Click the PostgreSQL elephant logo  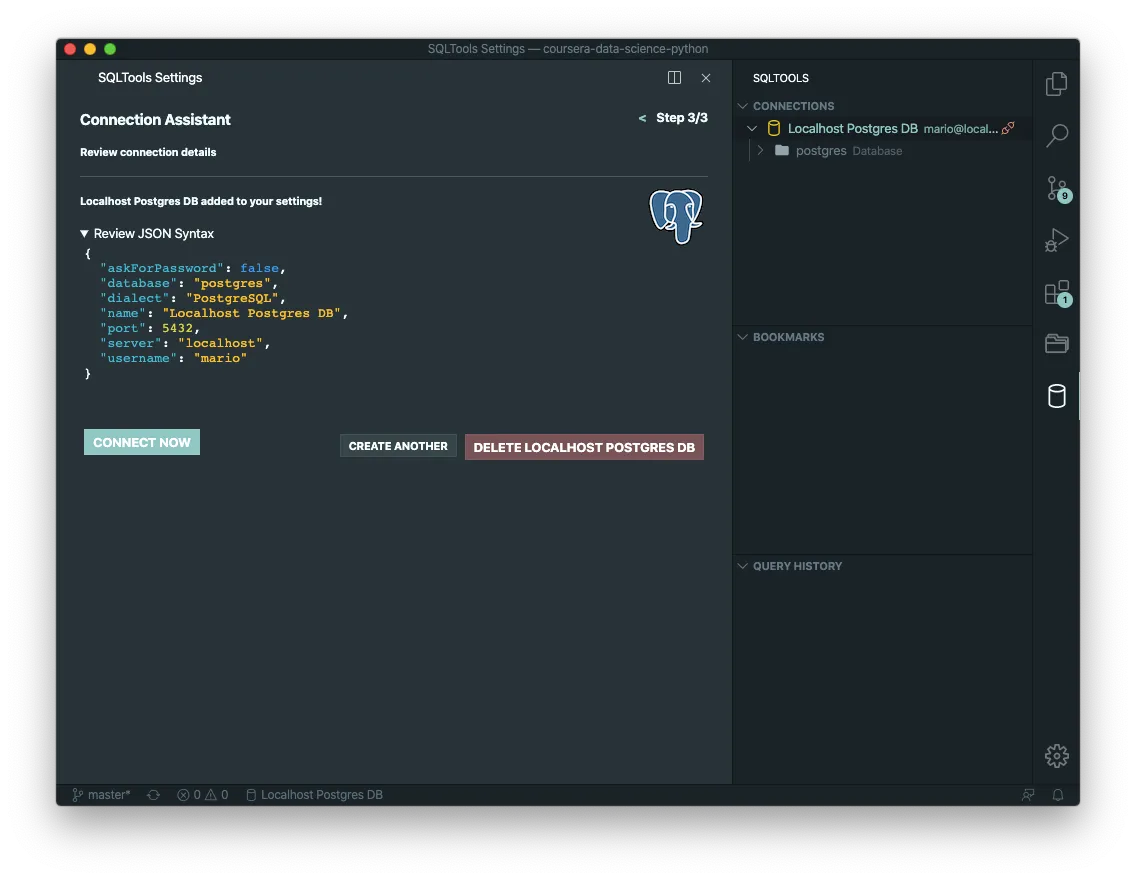pyautogui.click(x=676, y=217)
